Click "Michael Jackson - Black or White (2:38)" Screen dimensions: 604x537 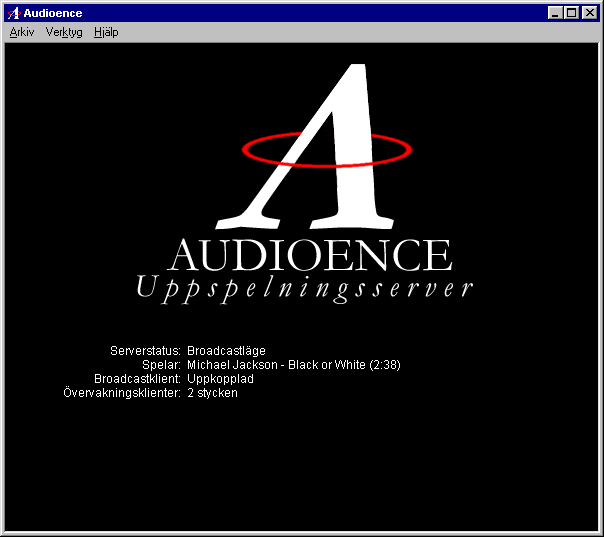(294, 364)
